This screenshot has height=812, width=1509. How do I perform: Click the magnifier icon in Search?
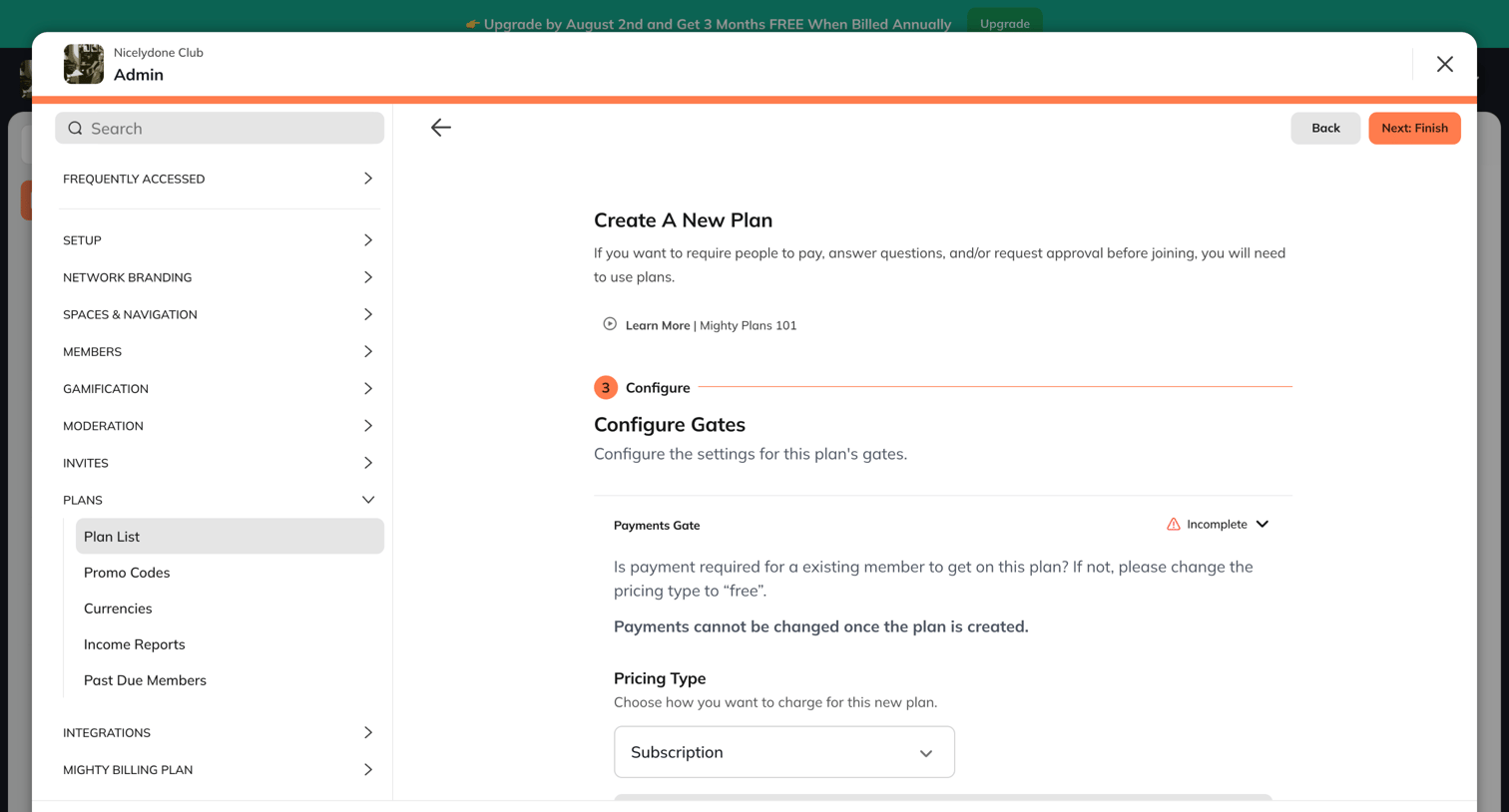coord(75,128)
